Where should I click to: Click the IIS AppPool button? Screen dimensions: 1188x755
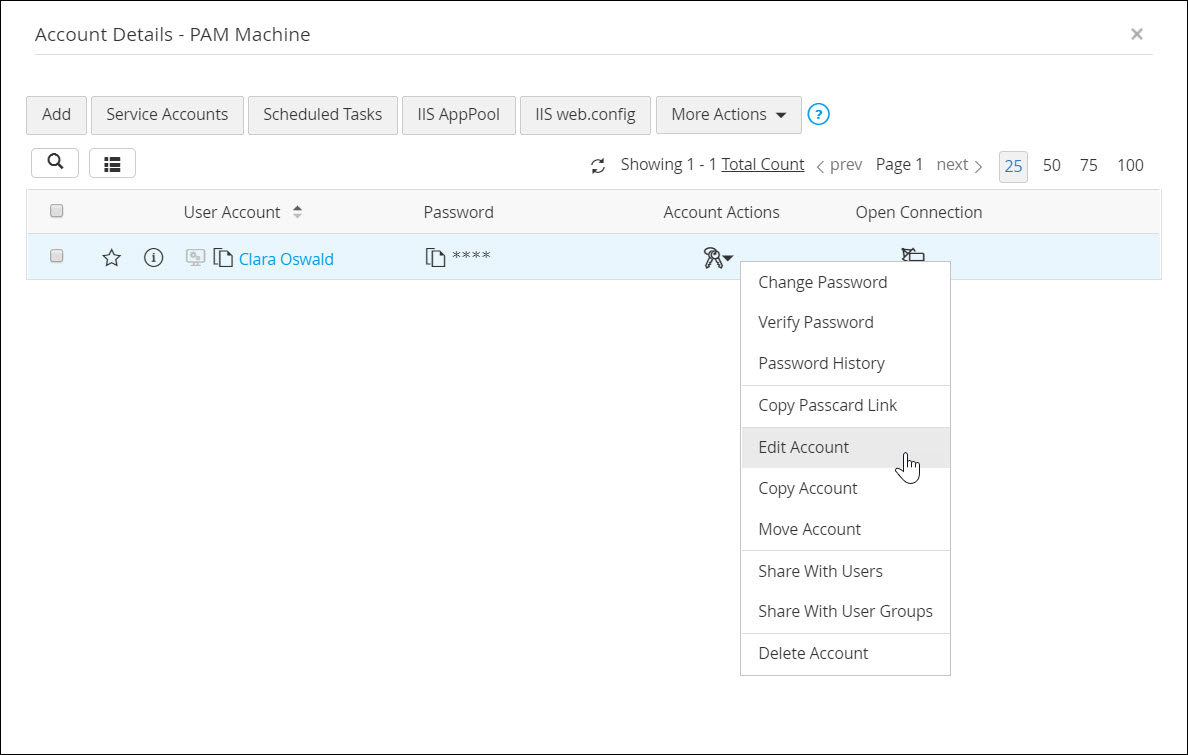458,114
